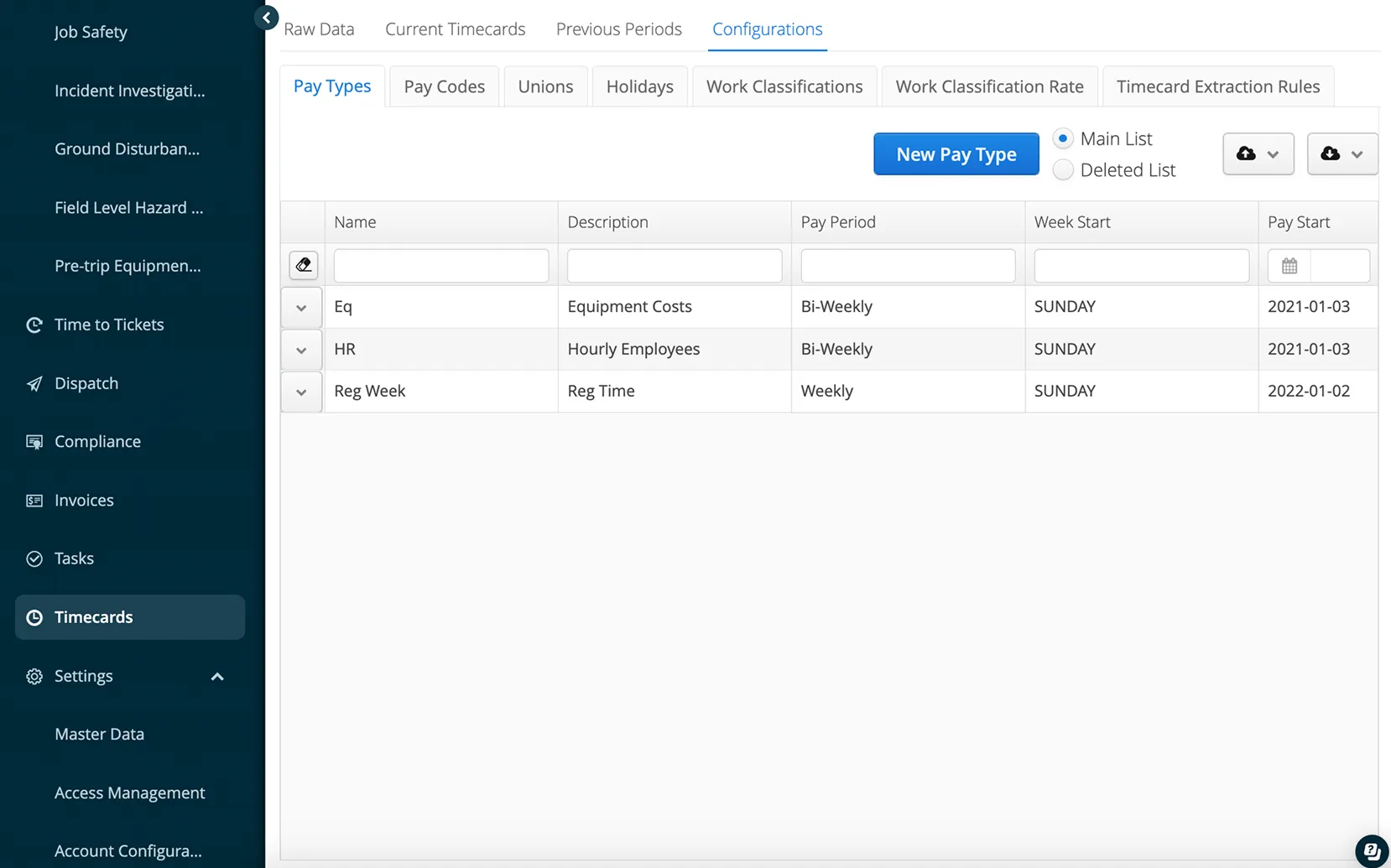
Task: Switch to Current Timecards tab
Action: (455, 29)
